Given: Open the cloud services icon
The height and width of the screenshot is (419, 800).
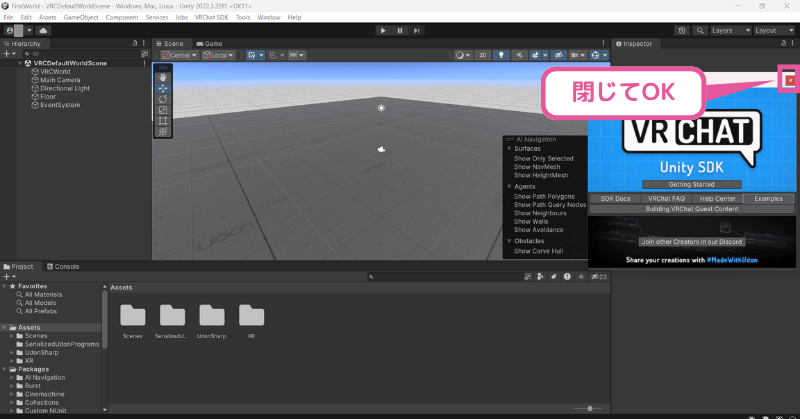Looking at the screenshot, I should tap(43, 31).
